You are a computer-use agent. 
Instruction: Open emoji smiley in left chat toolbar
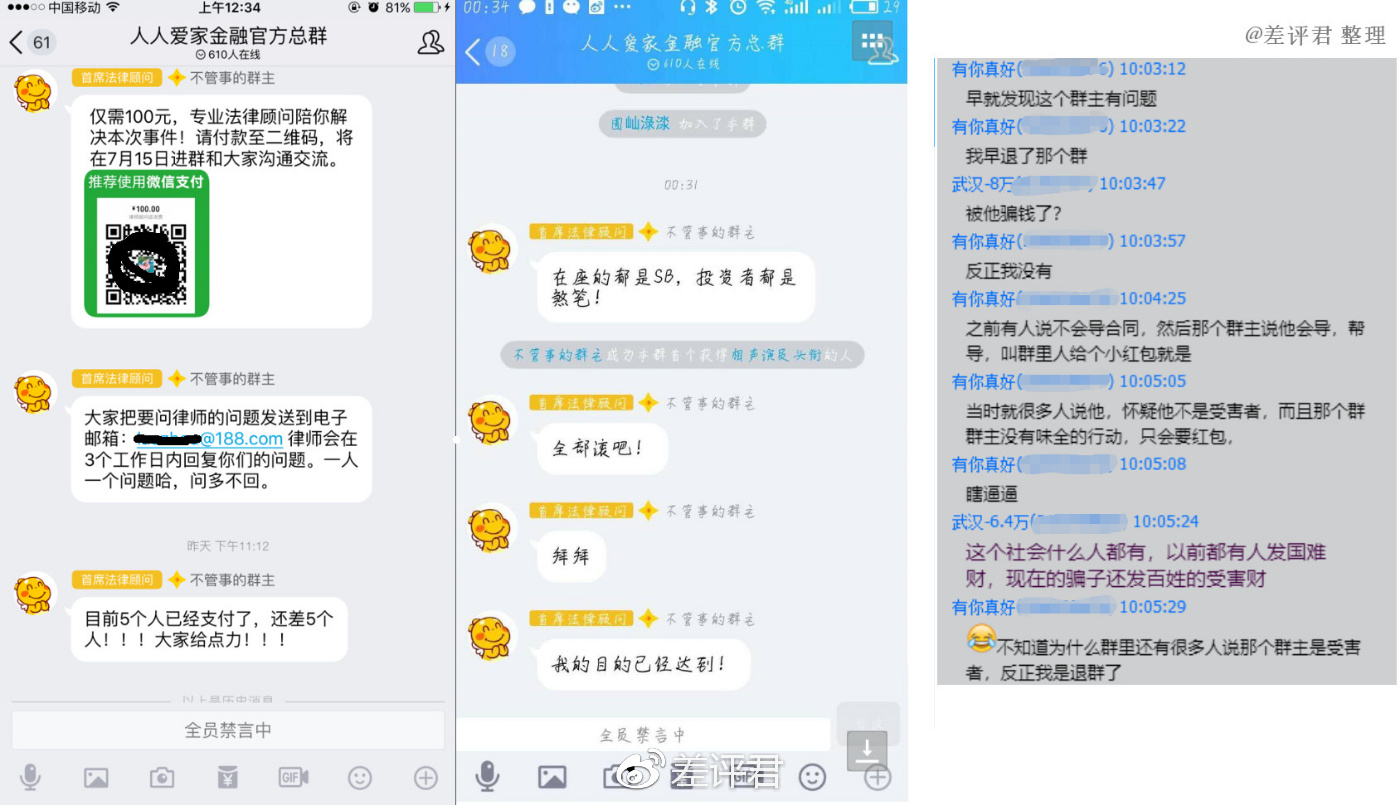tap(360, 777)
